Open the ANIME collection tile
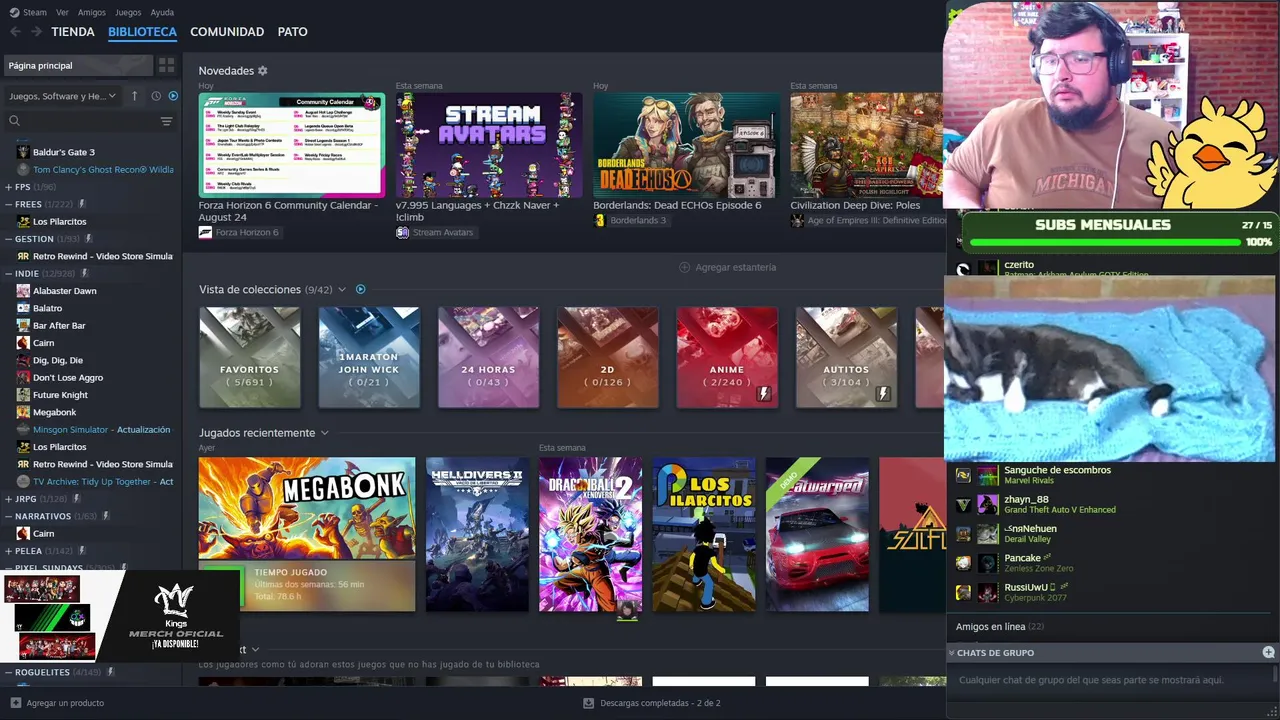Screen dimensions: 1280x720 pyautogui.click(x=727, y=357)
